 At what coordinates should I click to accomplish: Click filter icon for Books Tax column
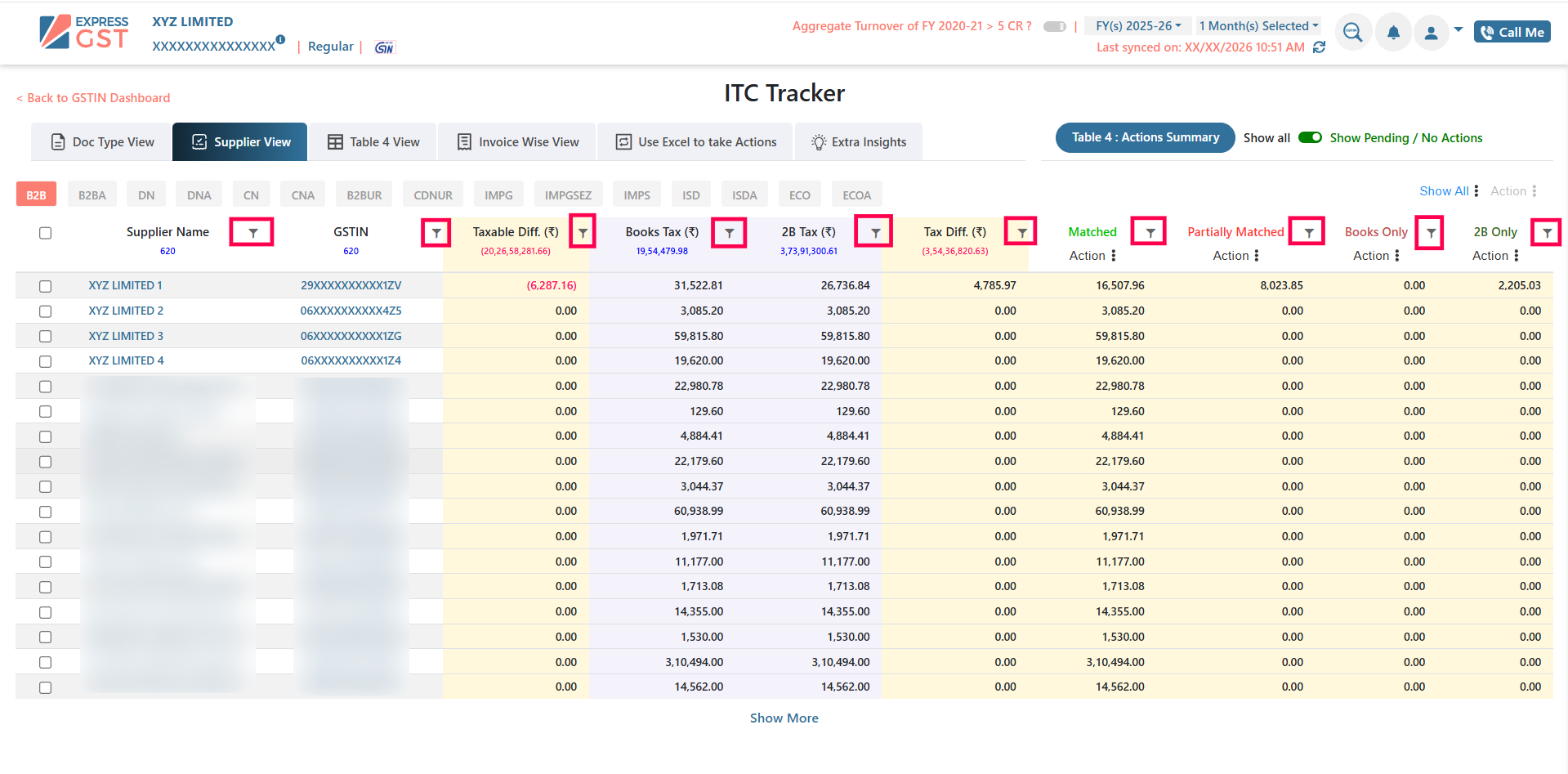coord(729,233)
